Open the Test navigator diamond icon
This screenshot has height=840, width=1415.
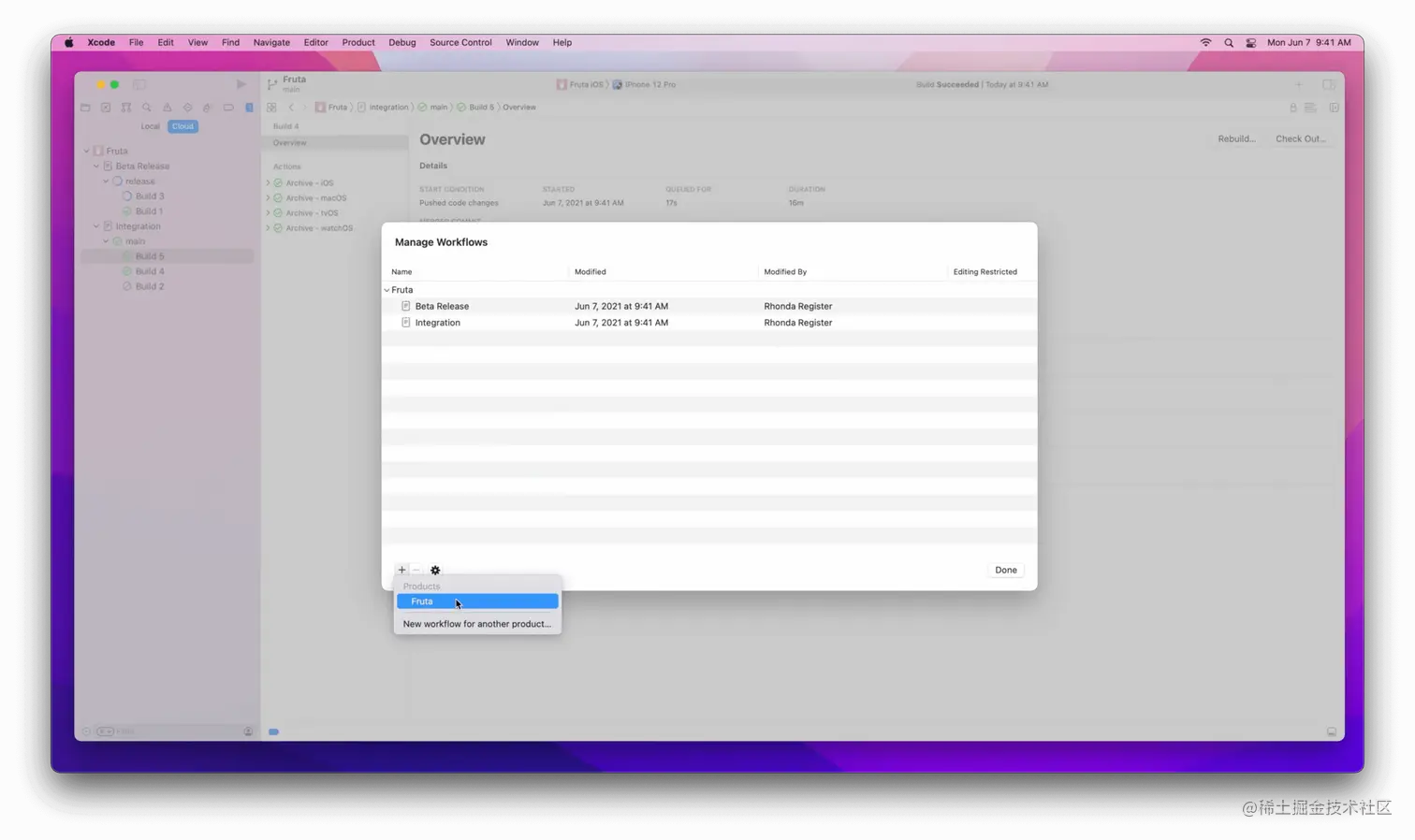tap(188, 108)
